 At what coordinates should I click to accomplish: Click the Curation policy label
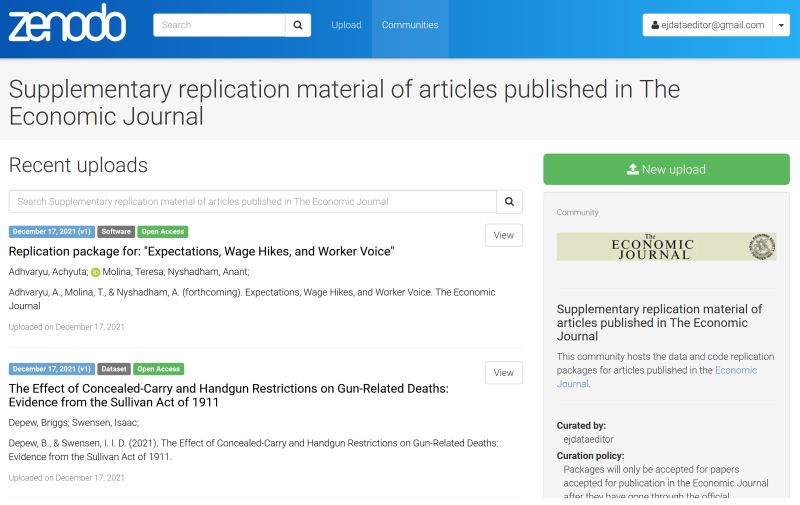pos(590,456)
